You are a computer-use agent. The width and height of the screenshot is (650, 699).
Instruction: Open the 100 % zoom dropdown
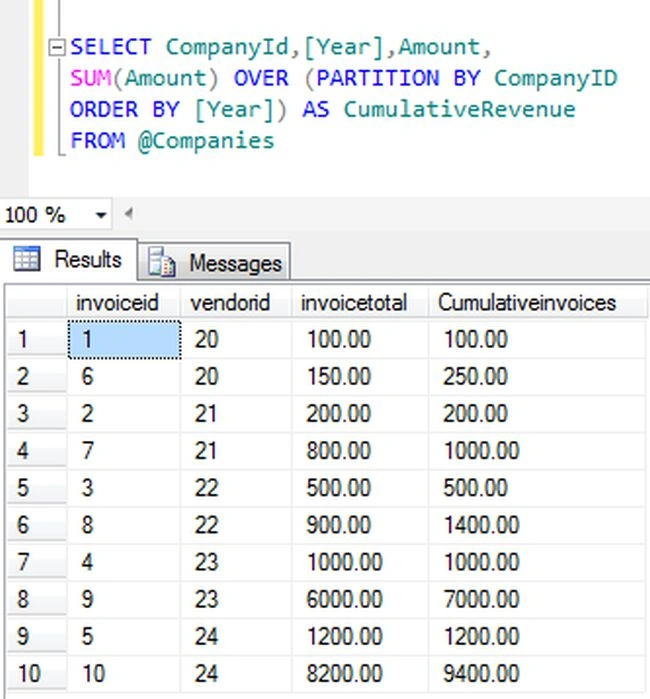click(x=101, y=215)
